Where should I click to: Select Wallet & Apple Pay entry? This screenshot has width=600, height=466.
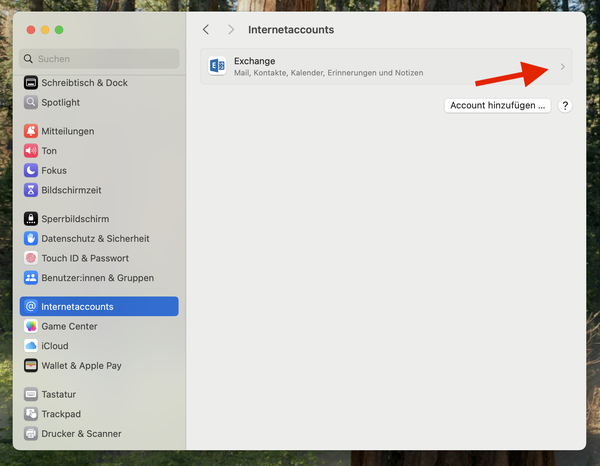click(81, 366)
